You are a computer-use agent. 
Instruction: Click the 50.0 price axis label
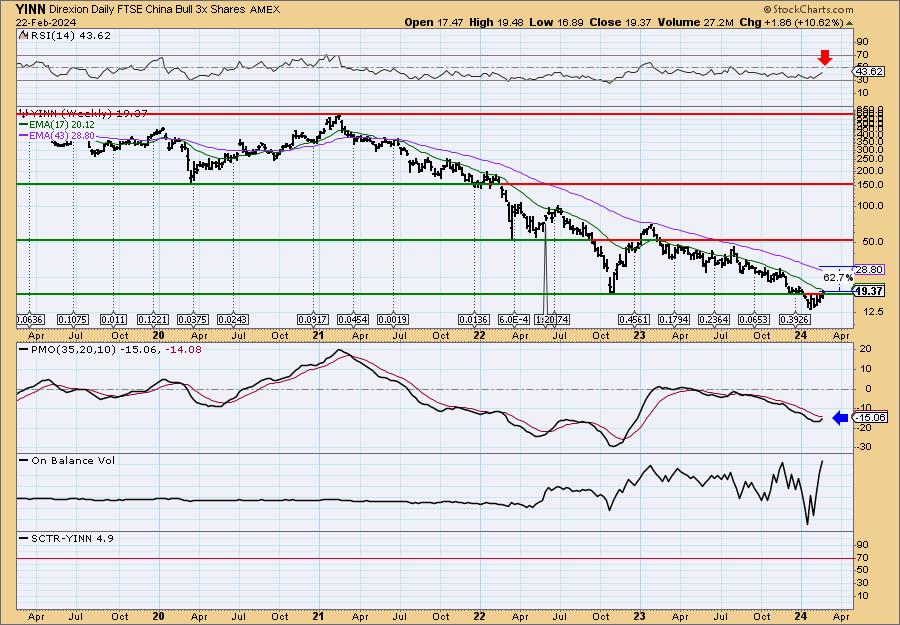pyautogui.click(x=873, y=242)
